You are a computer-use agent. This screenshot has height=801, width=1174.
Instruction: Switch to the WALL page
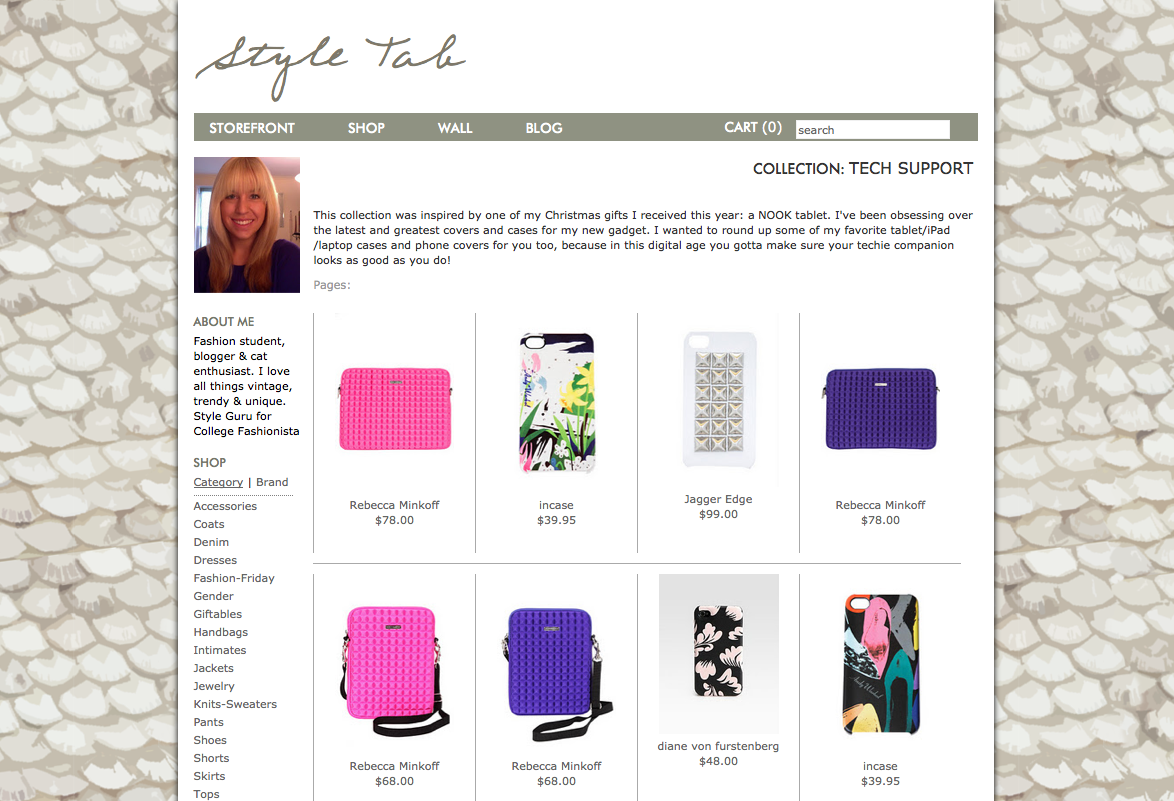[x=455, y=128]
